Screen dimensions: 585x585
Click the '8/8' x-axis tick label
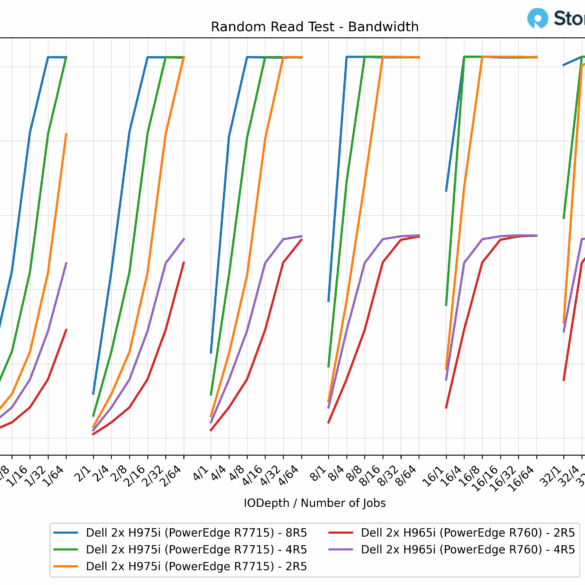[x=355, y=473]
